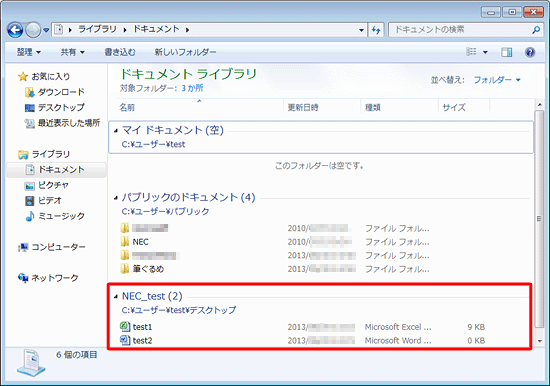Click the magnifier search icon
The image size is (550, 386).
click(x=536, y=30)
